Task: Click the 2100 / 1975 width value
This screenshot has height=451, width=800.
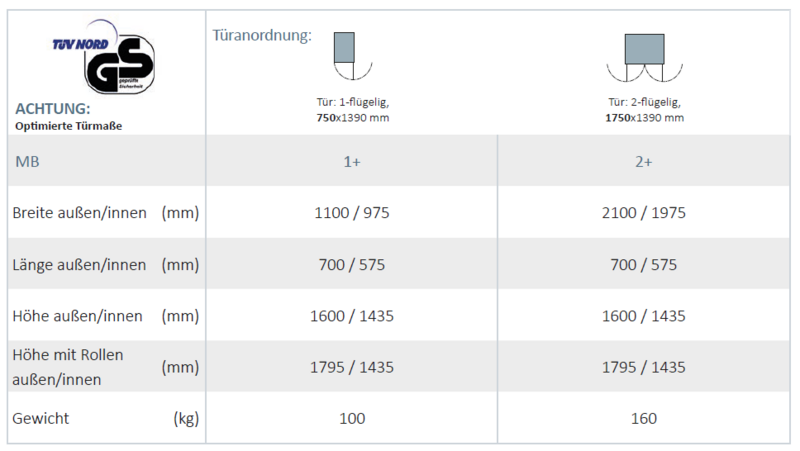Action: coord(645,213)
